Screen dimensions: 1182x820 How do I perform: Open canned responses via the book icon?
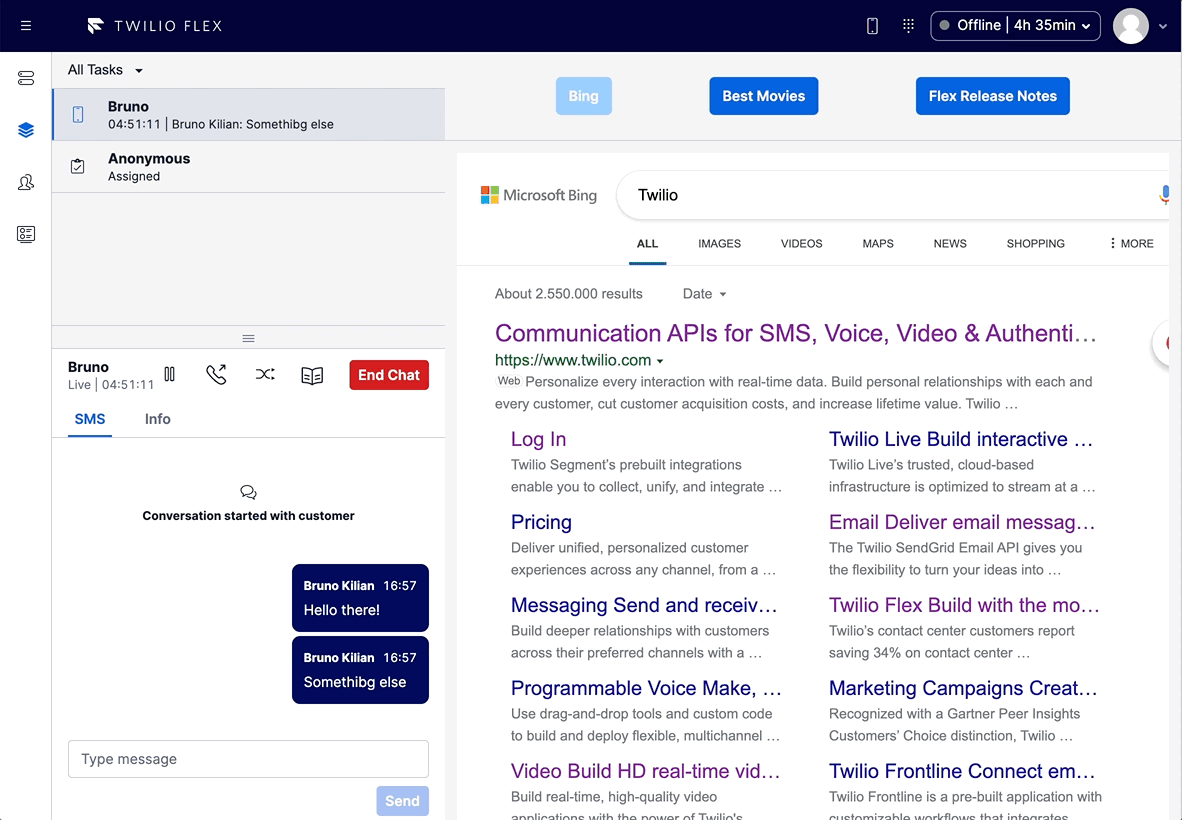[311, 374]
